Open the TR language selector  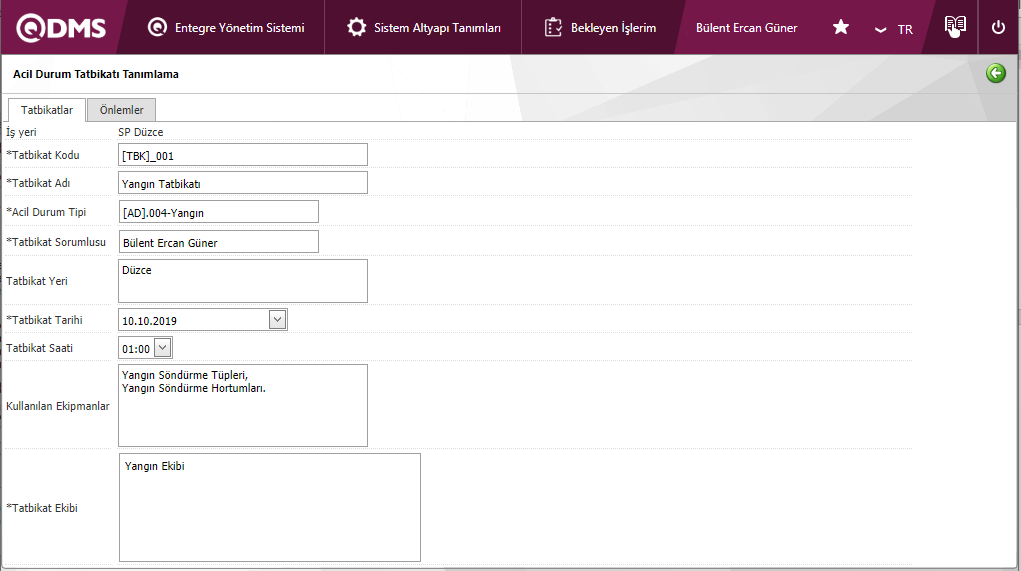point(894,29)
